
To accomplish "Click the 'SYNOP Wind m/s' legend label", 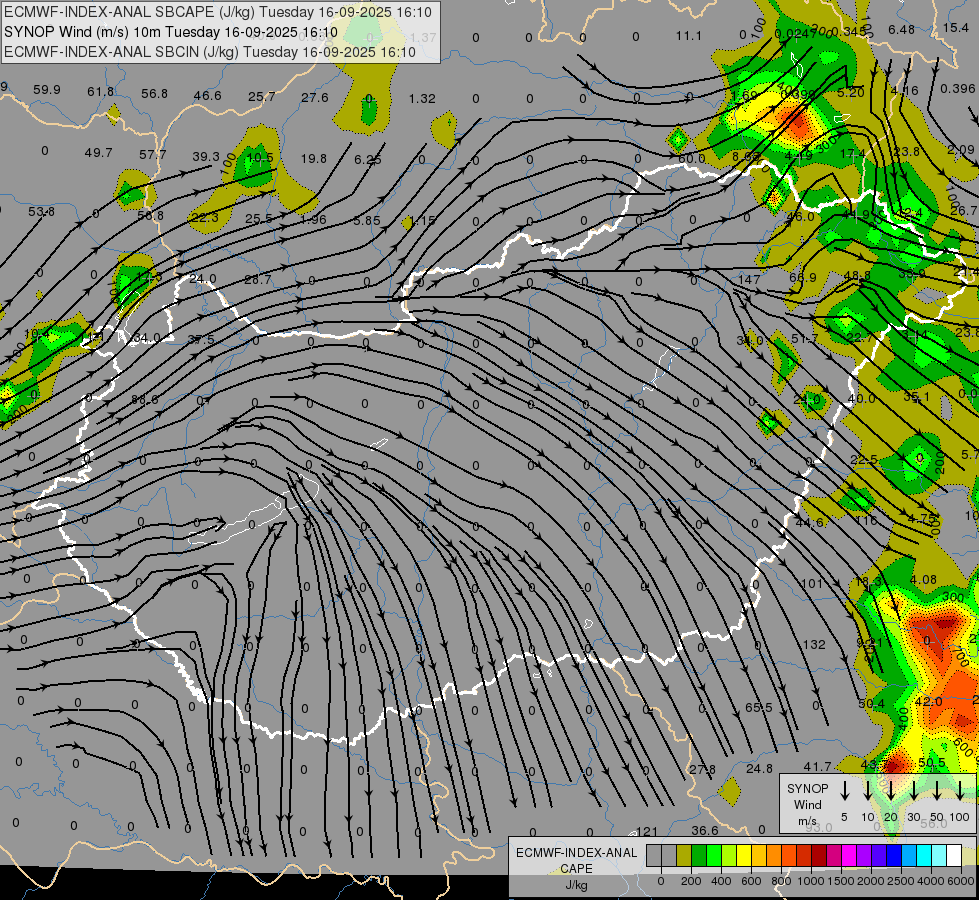I will pyautogui.click(x=807, y=805).
